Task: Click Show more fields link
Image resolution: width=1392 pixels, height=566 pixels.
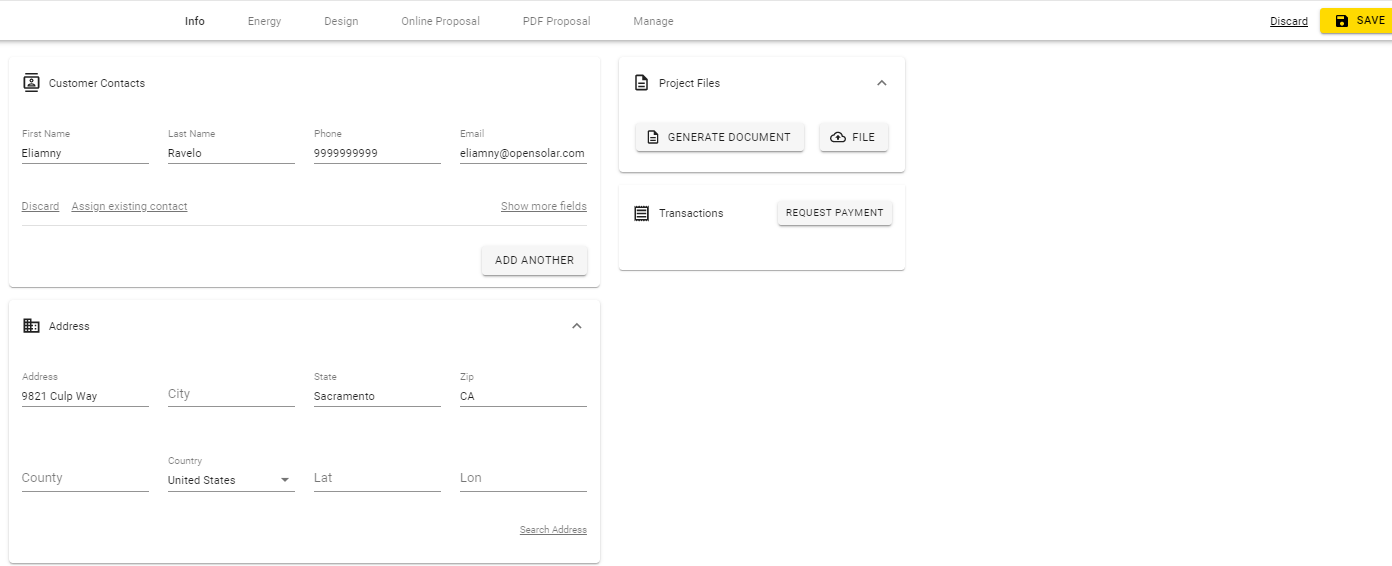Action: coord(544,206)
